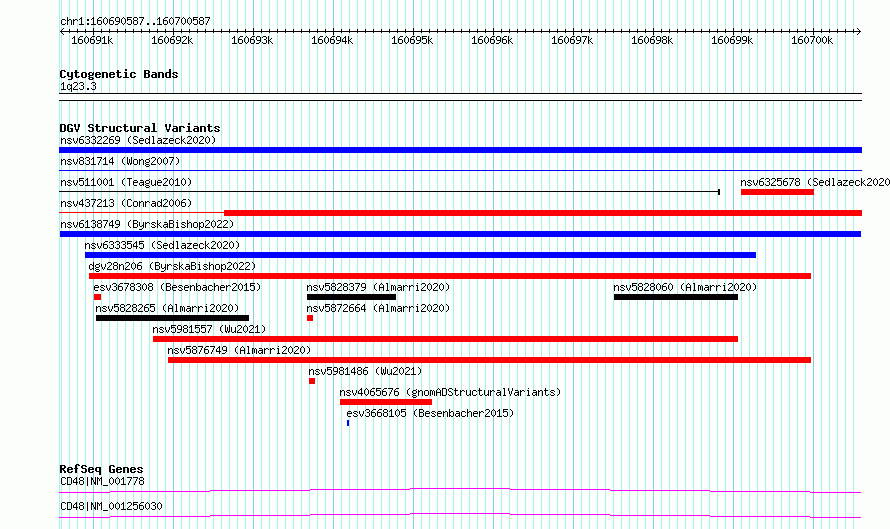Select the 160692k ruler position
Screen dimensions: 890x529
(x=172, y=40)
